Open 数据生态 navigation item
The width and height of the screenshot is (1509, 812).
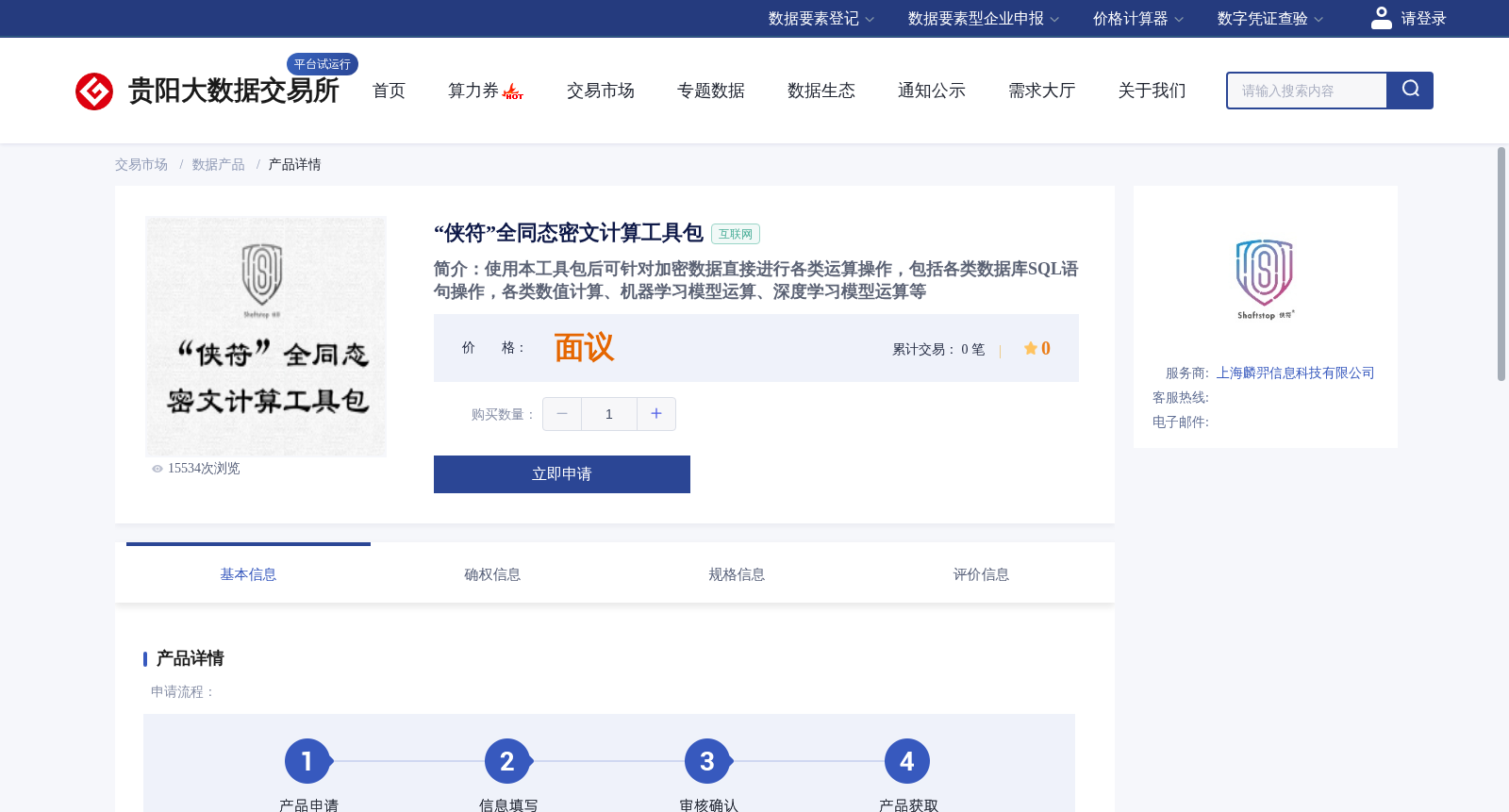tap(821, 91)
